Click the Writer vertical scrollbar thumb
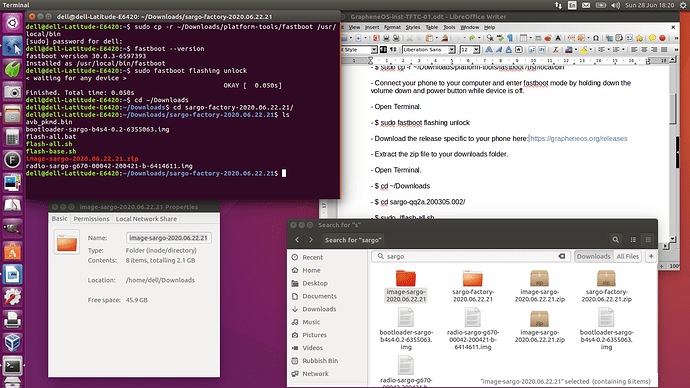Viewport: 690px width, 388px height. [x=672, y=109]
